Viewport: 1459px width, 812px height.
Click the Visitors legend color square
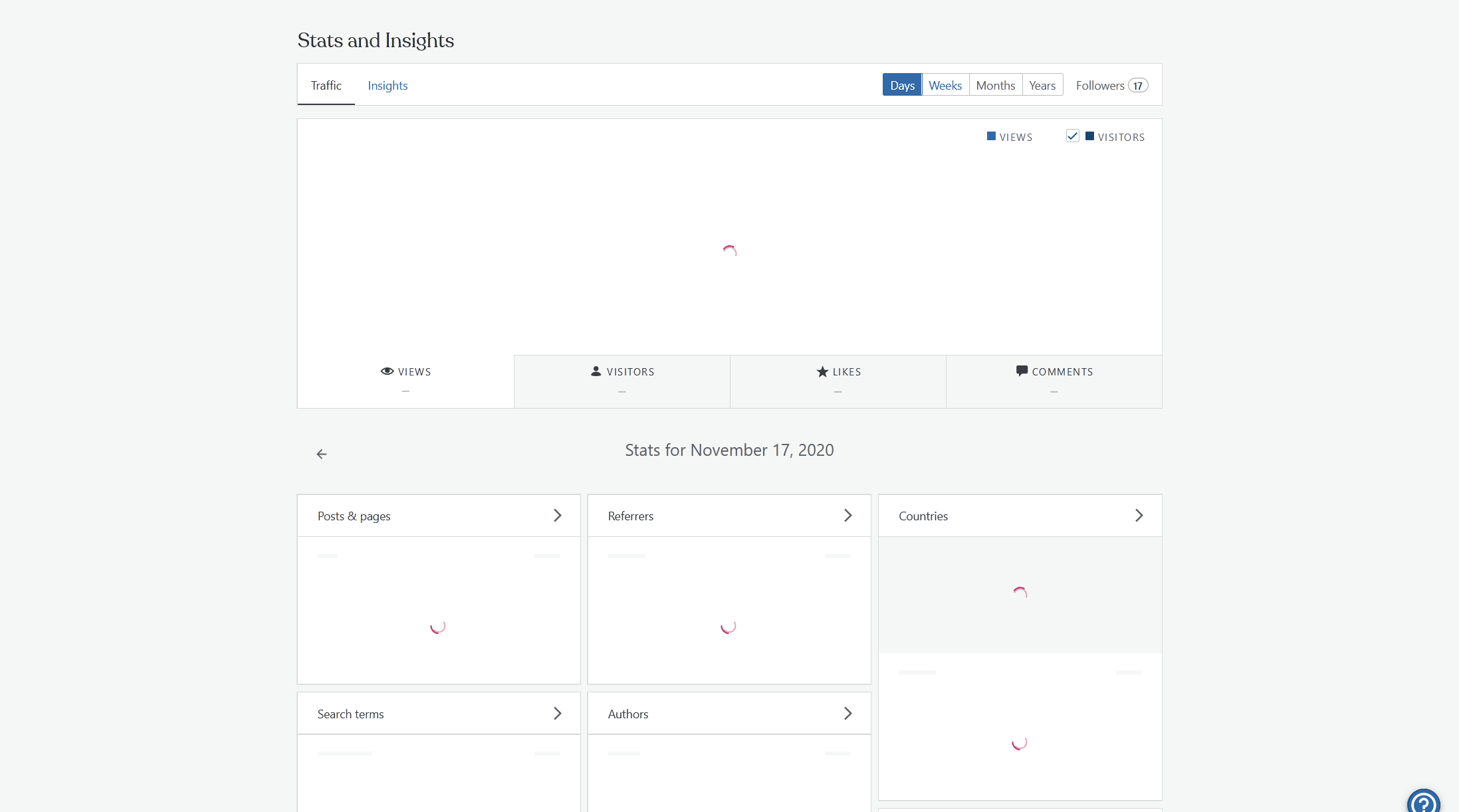click(x=1089, y=136)
